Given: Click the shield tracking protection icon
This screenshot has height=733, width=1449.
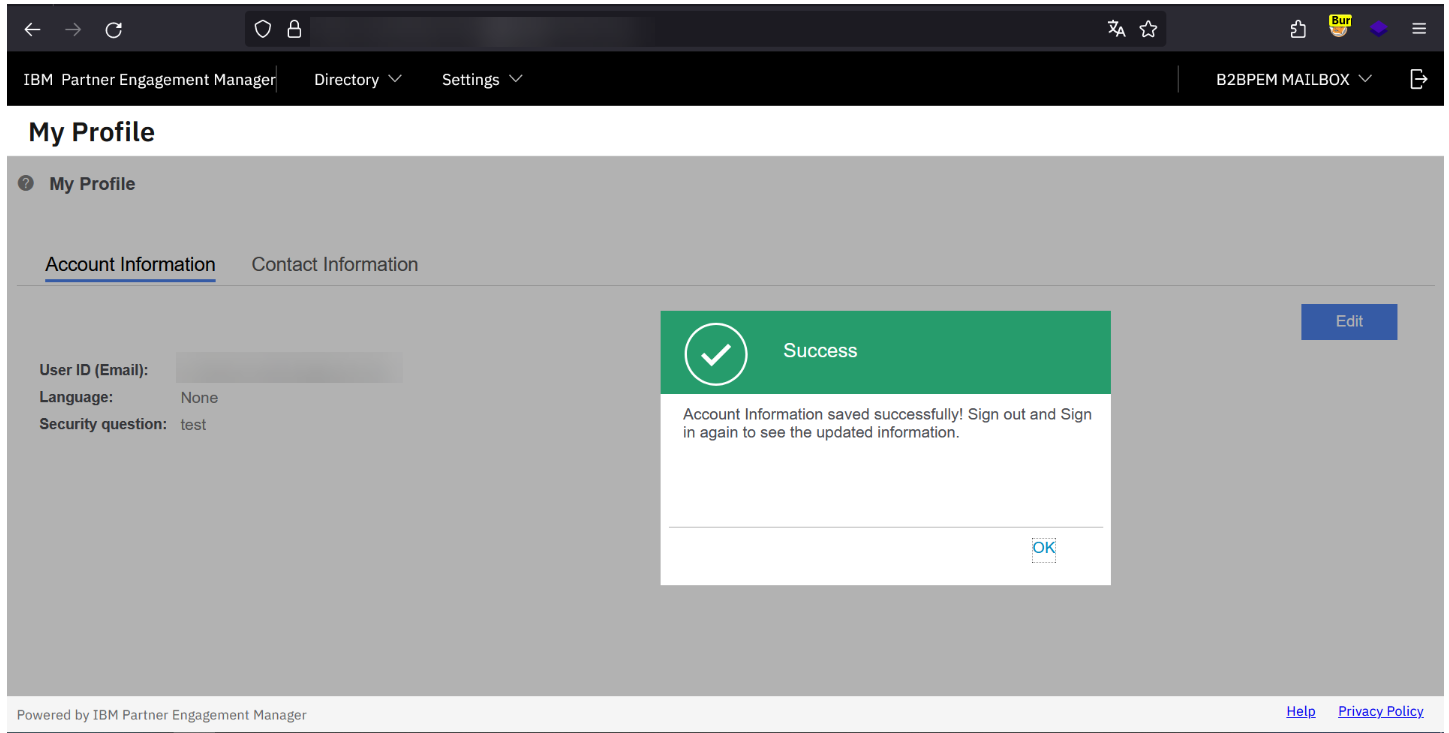Looking at the screenshot, I should 262,29.
